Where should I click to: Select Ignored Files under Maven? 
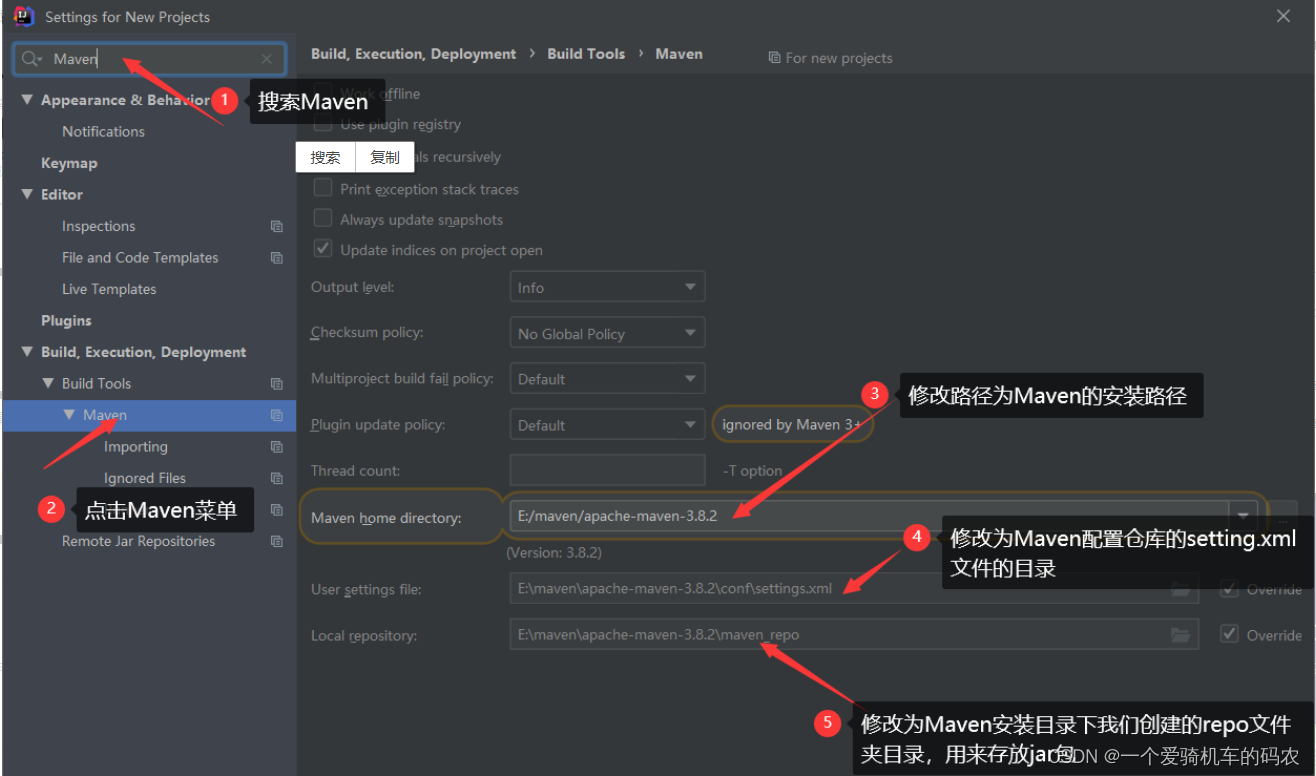pos(145,478)
